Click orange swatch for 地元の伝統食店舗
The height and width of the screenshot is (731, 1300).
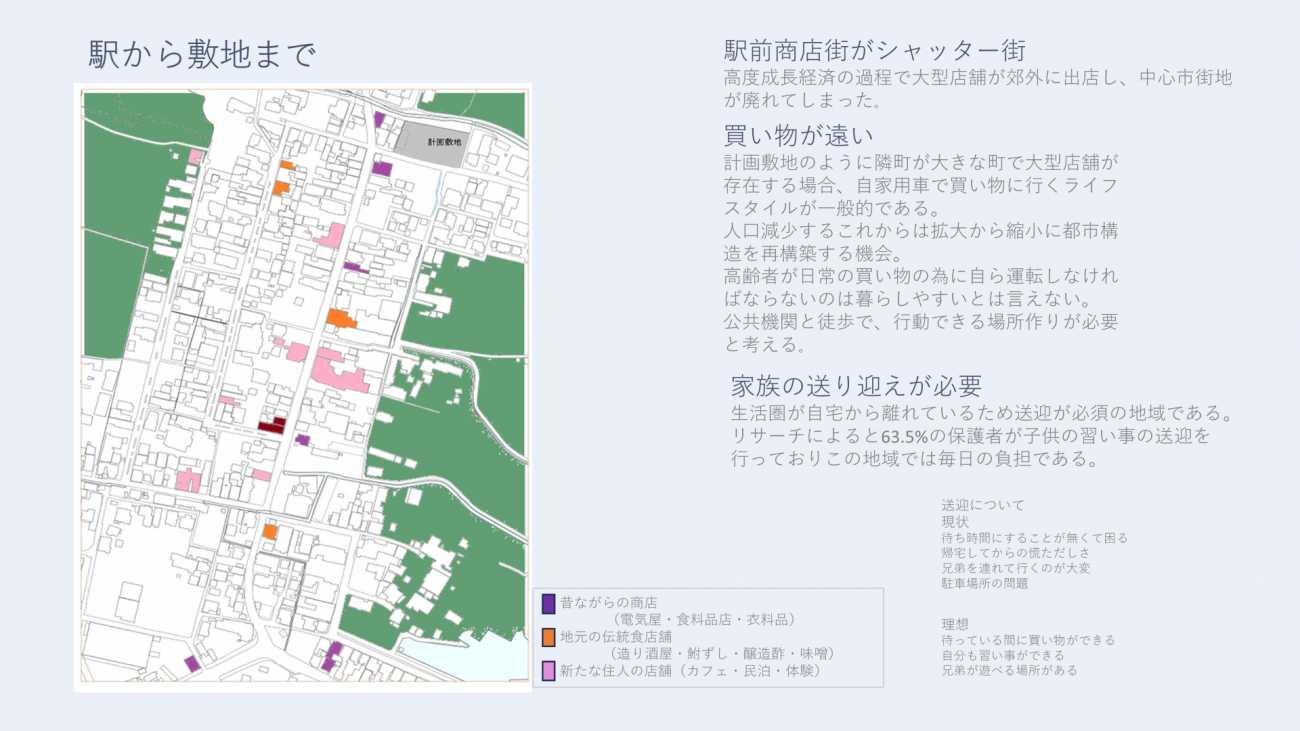548,637
